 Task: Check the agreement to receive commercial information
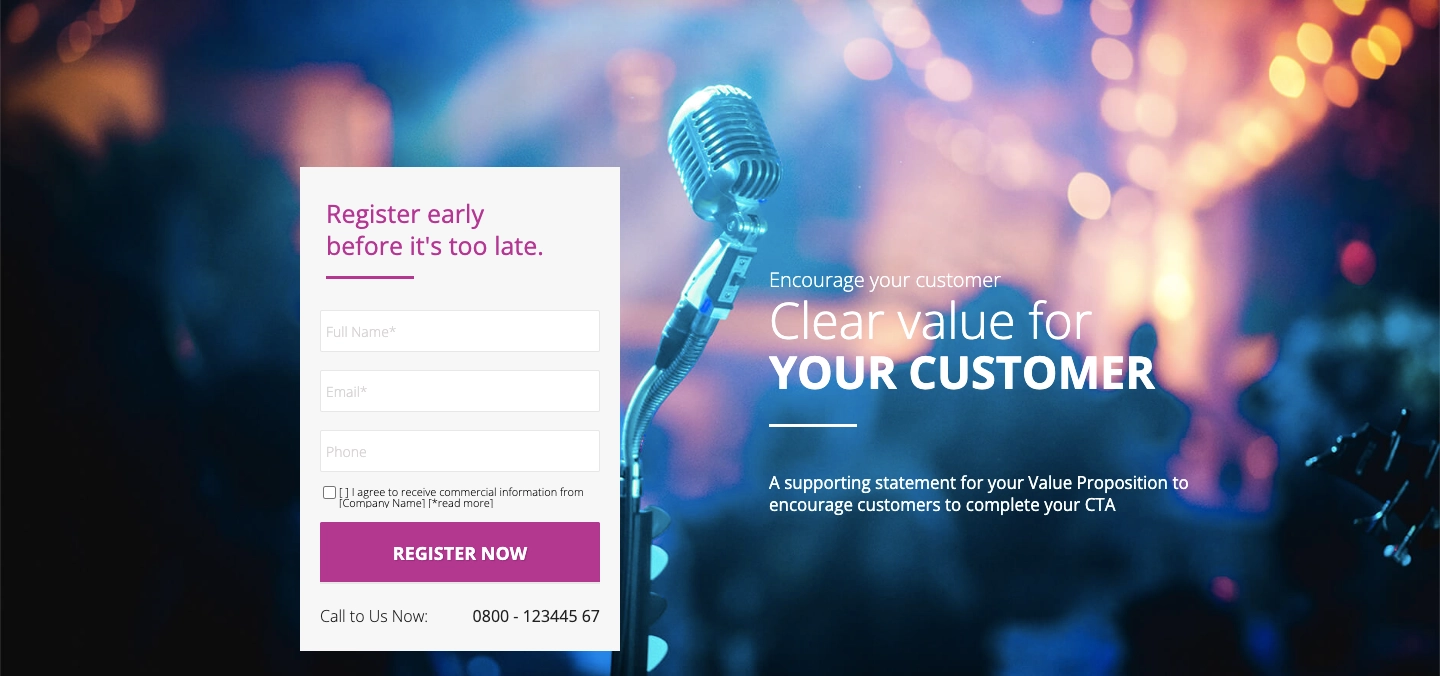(329, 492)
